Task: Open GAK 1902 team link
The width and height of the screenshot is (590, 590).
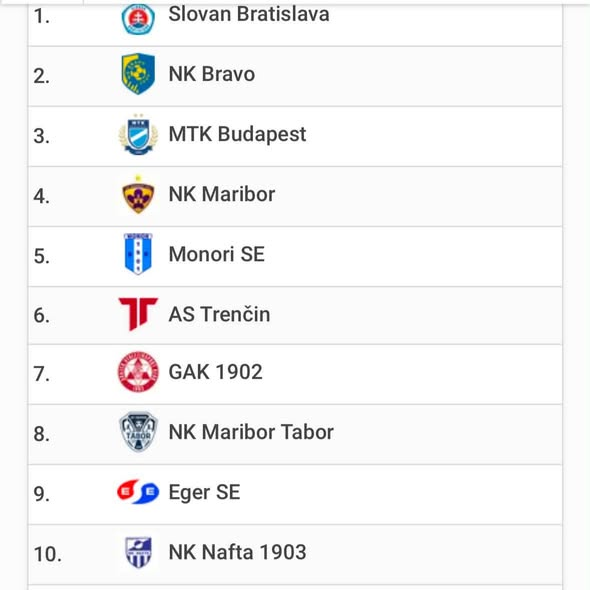Action: pyautogui.click(x=216, y=372)
